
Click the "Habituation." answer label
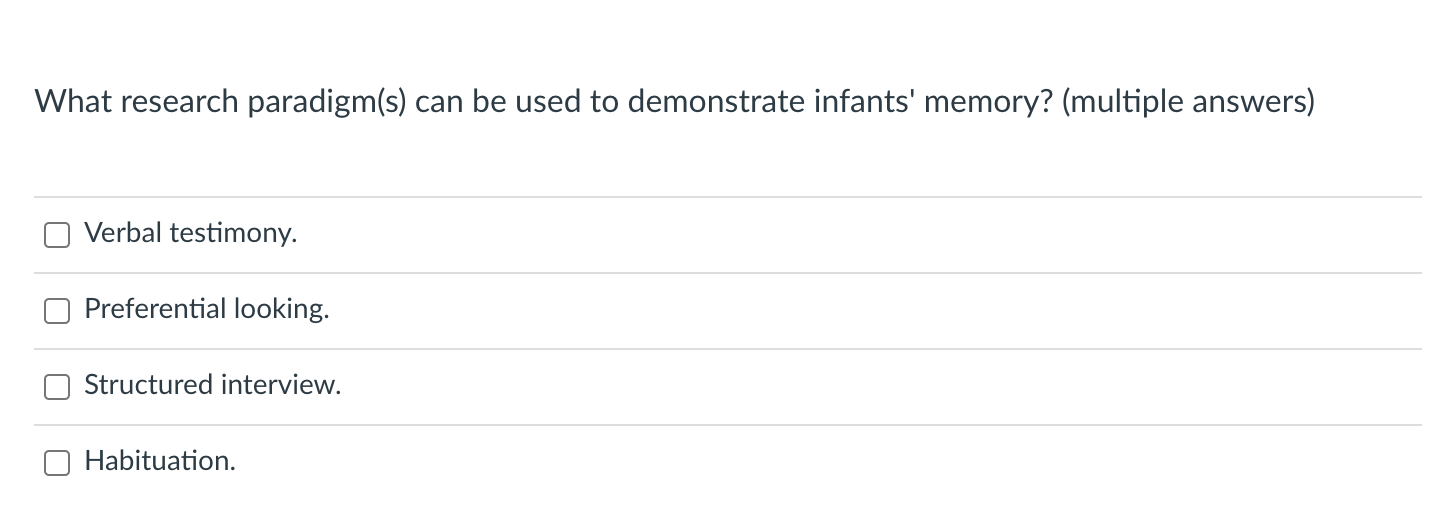click(x=160, y=462)
